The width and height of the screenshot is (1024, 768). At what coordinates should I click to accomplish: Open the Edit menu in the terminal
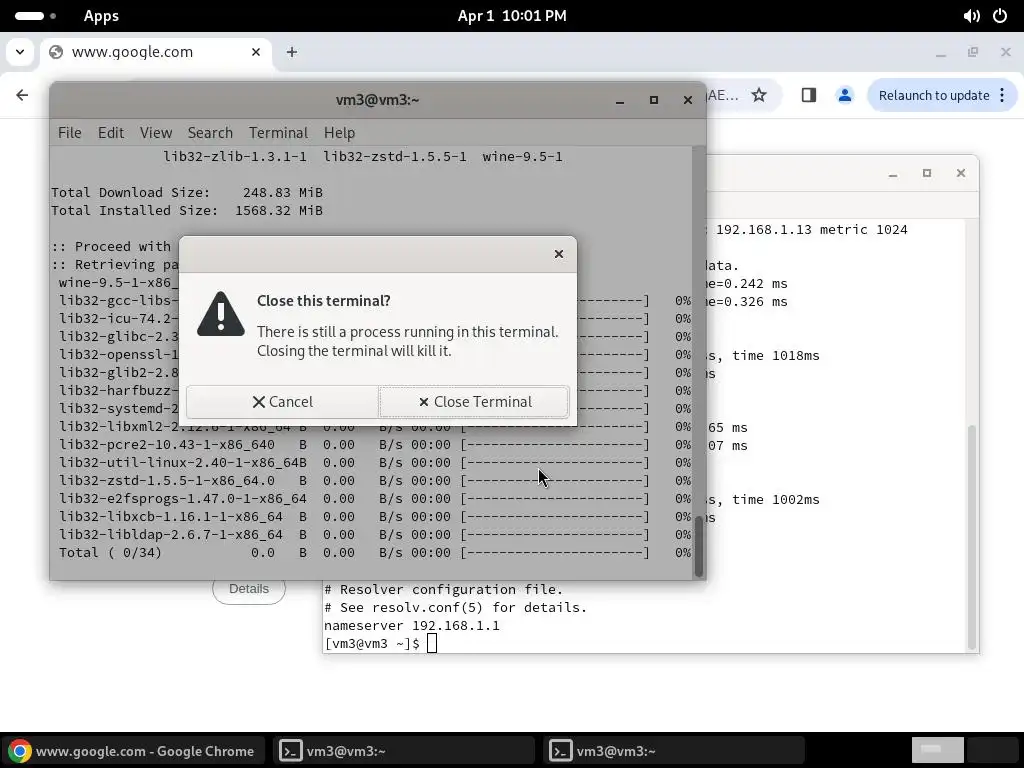(x=111, y=133)
